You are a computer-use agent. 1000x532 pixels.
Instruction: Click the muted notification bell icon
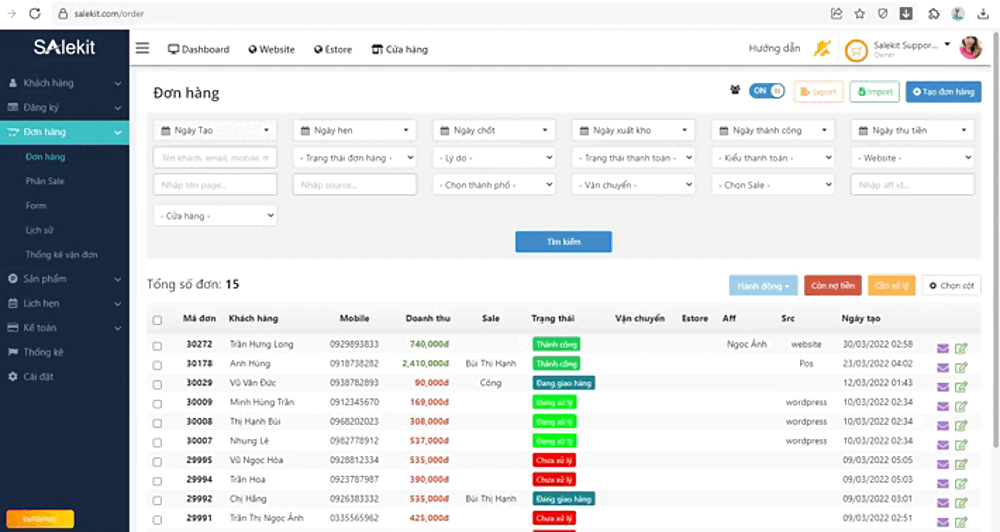822,48
